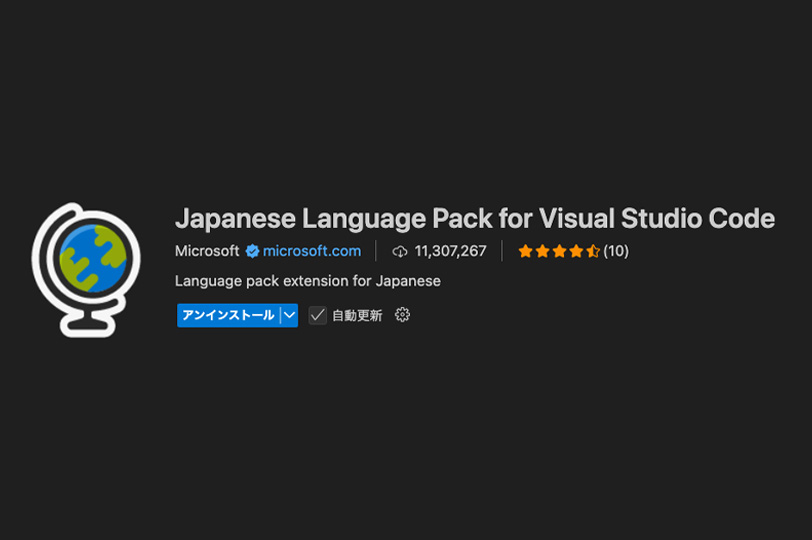Click the 自動更新 label text
This screenshot has width=812, height=540.
(357, 315)
